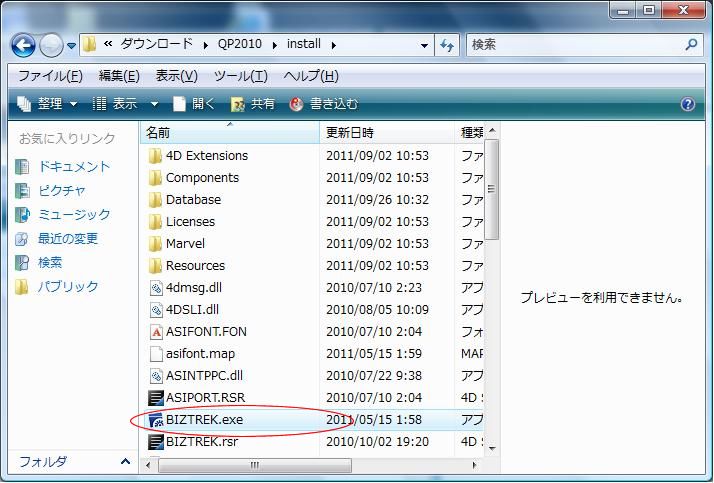
Task: Select QP2010 in the address path
Action: 240,44
